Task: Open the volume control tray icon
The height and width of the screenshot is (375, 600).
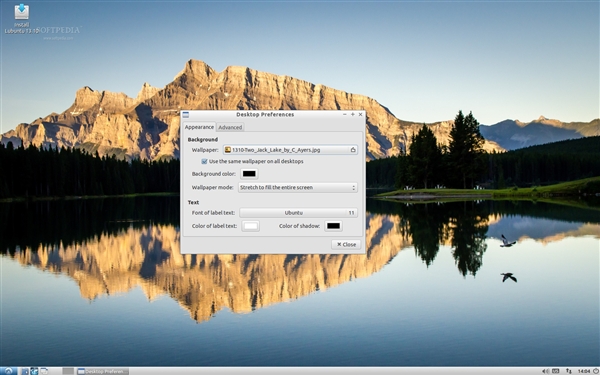Action: pos(546,371)
